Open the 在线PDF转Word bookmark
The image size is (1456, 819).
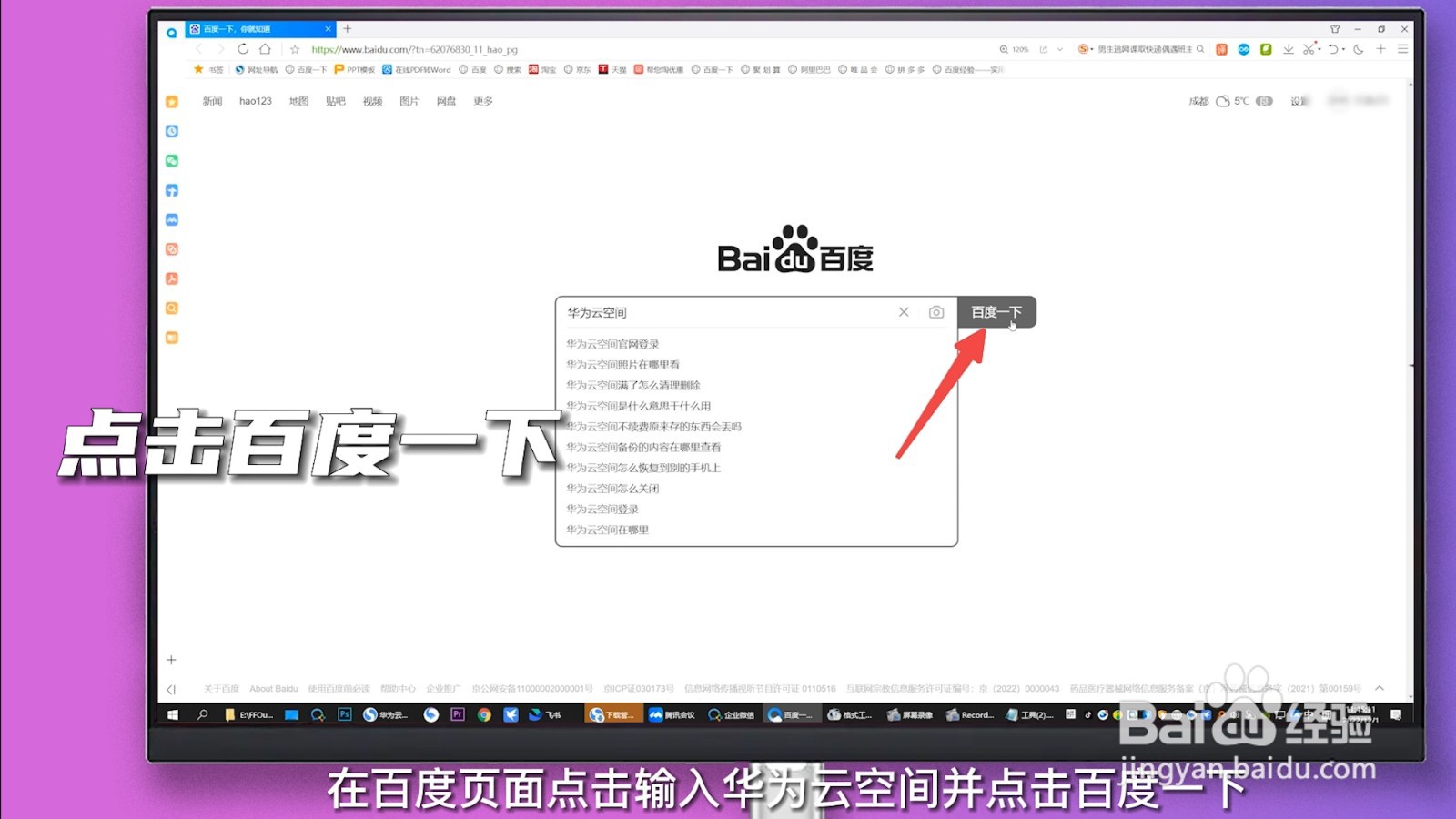(417, 69)
